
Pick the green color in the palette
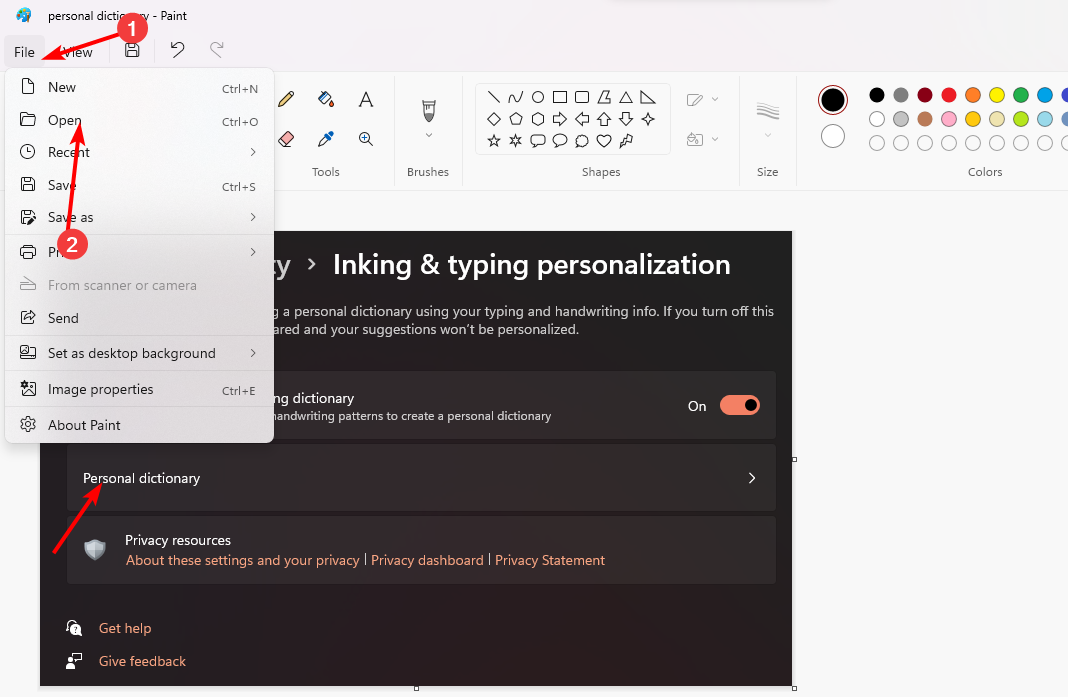click(x=1020, y=95)
